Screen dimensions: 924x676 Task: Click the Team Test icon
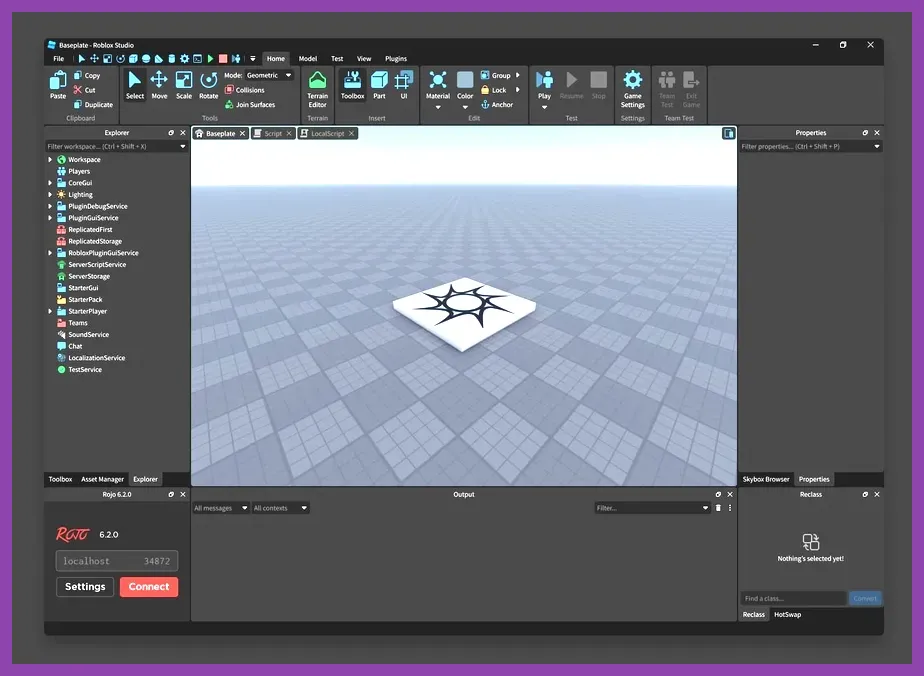pos(666,80)
